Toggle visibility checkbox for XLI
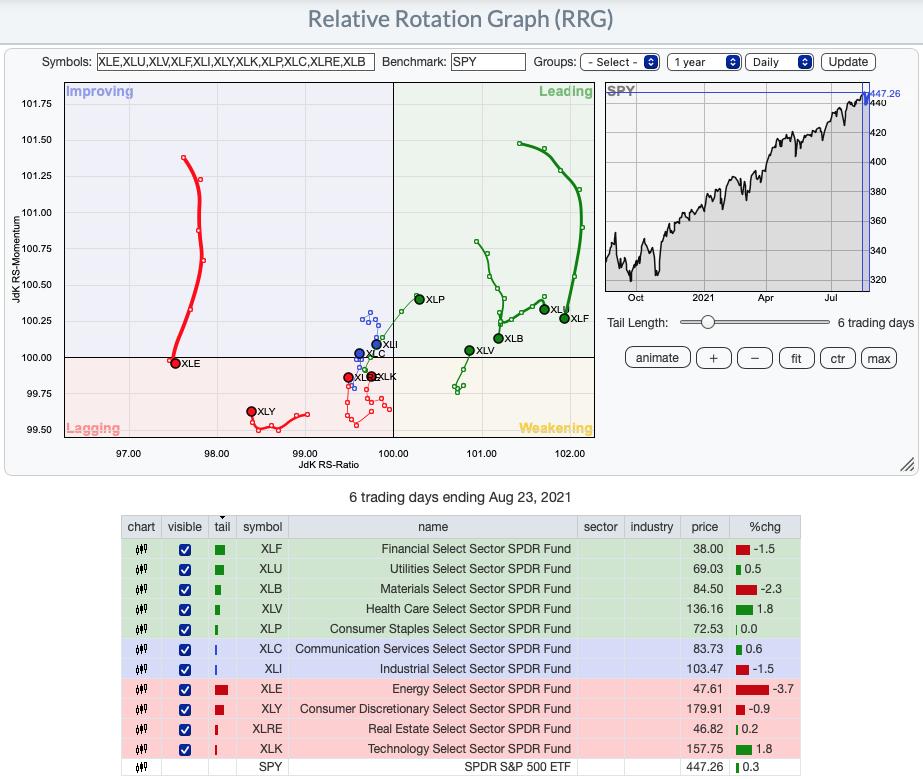This screenshot has width=923, height=779. pos(185,670)
